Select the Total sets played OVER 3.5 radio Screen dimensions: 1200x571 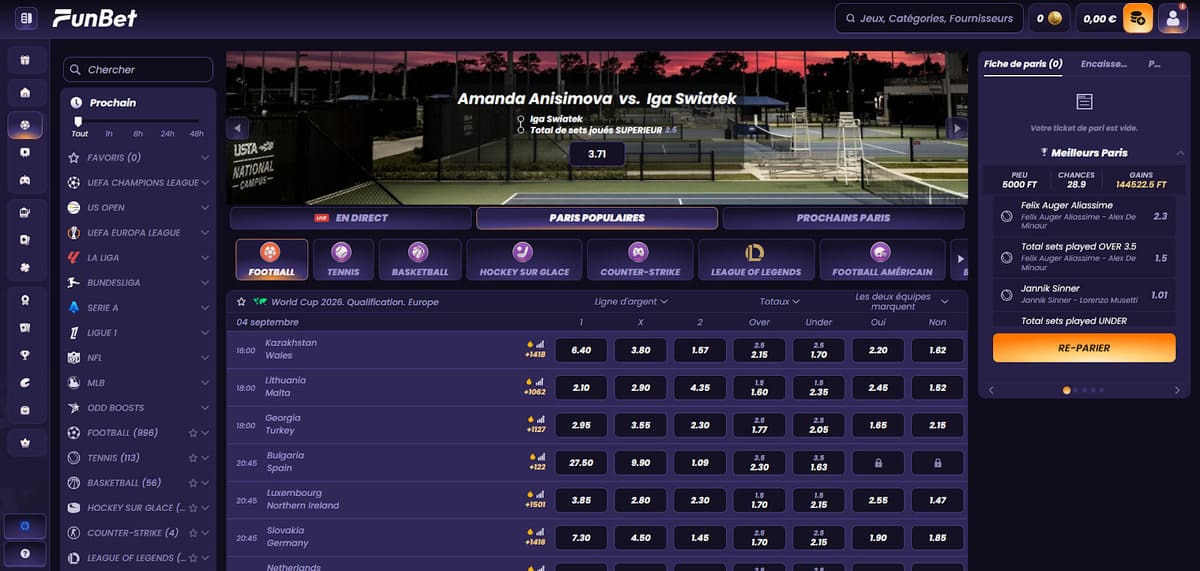tap(1006, 258)
